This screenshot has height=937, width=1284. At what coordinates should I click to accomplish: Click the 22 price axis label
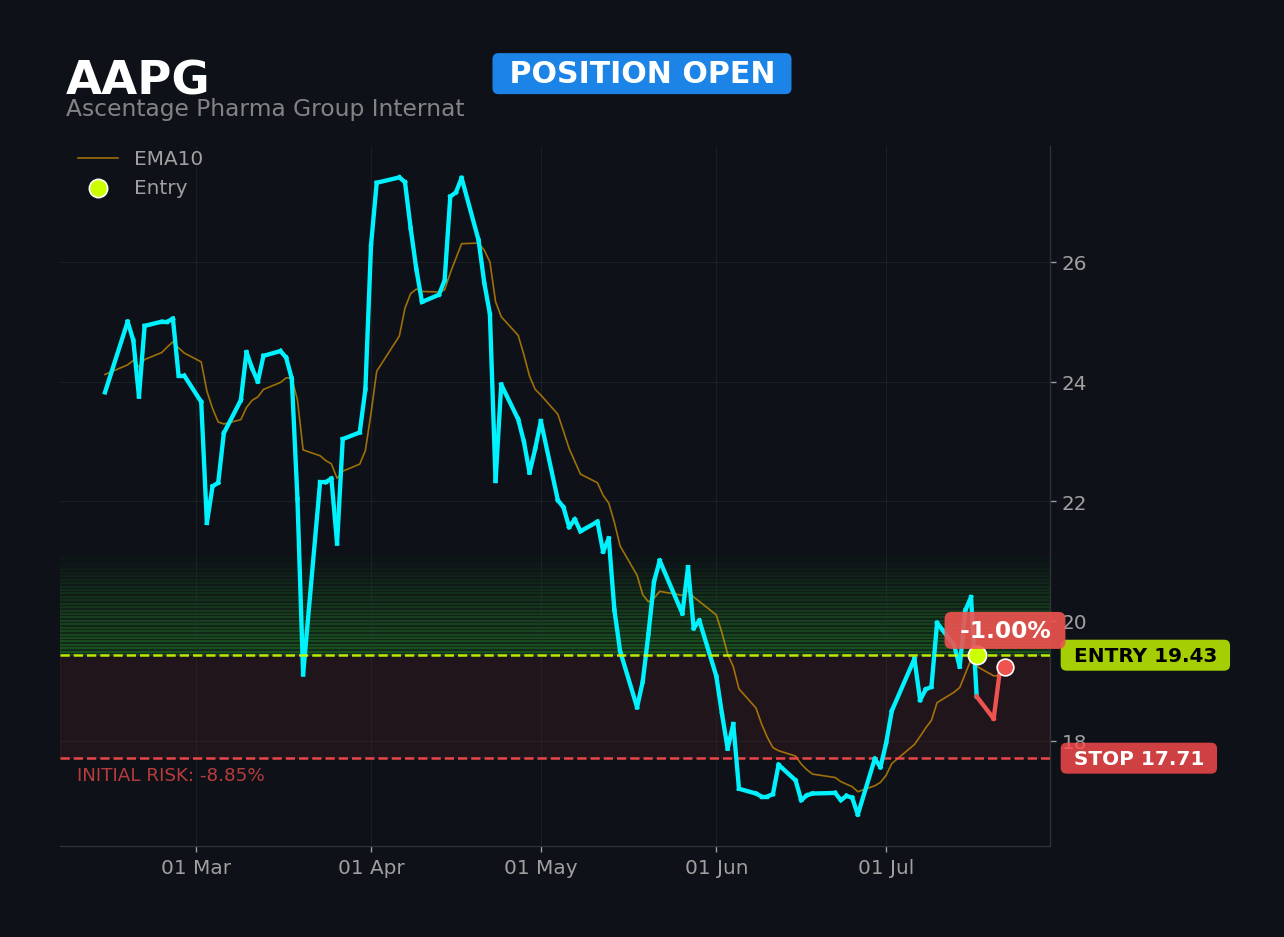click(x=1074, y=502)
